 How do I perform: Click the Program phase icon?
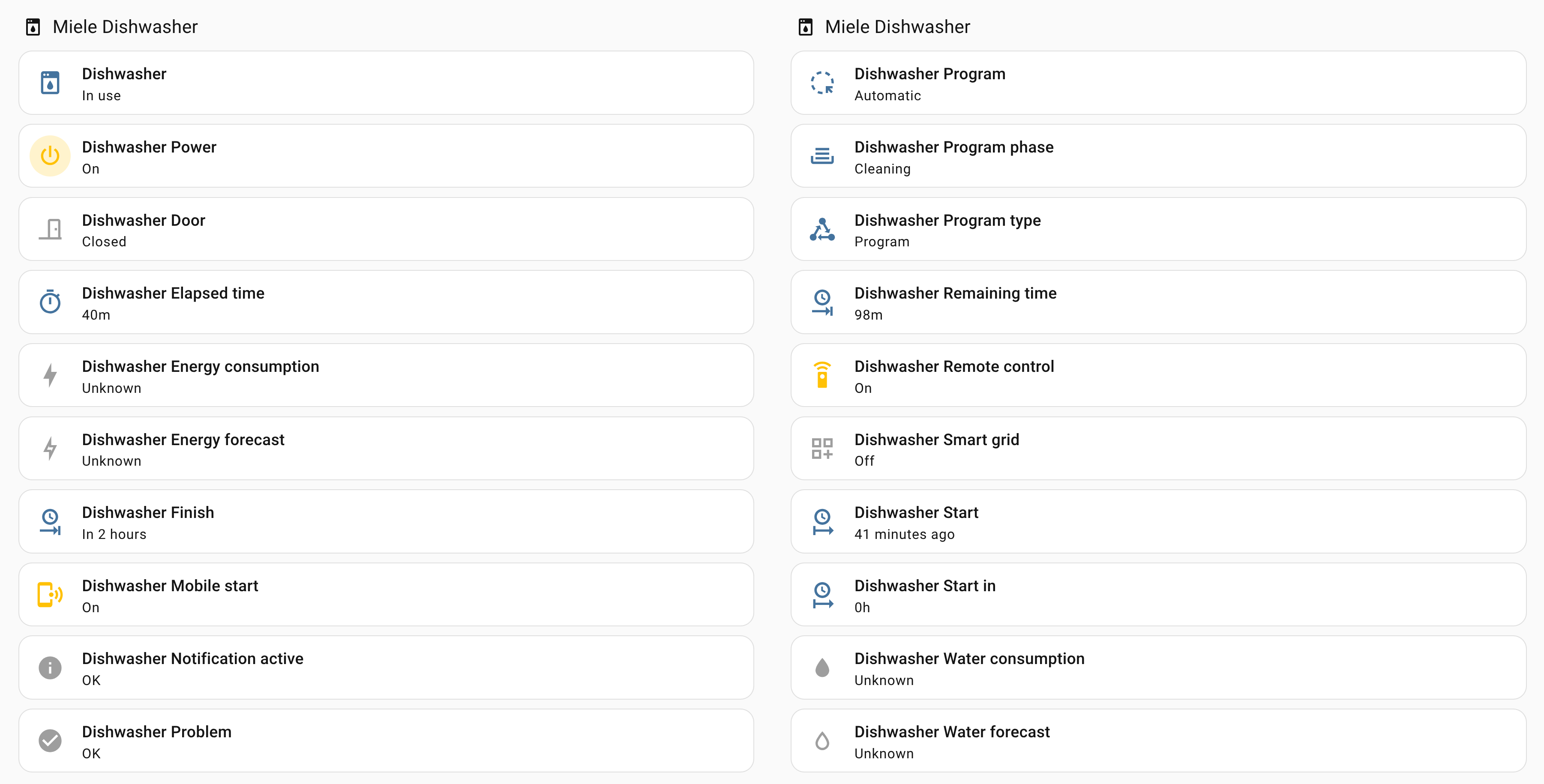(x=822, y=156)
